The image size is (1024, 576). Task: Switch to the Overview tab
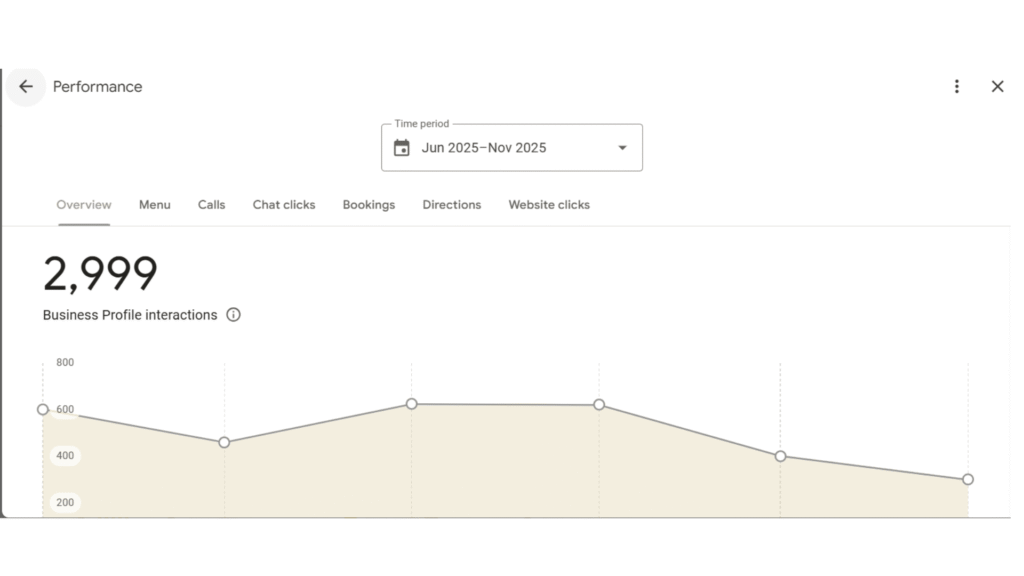pyautogui.click(x=84, y=205)
